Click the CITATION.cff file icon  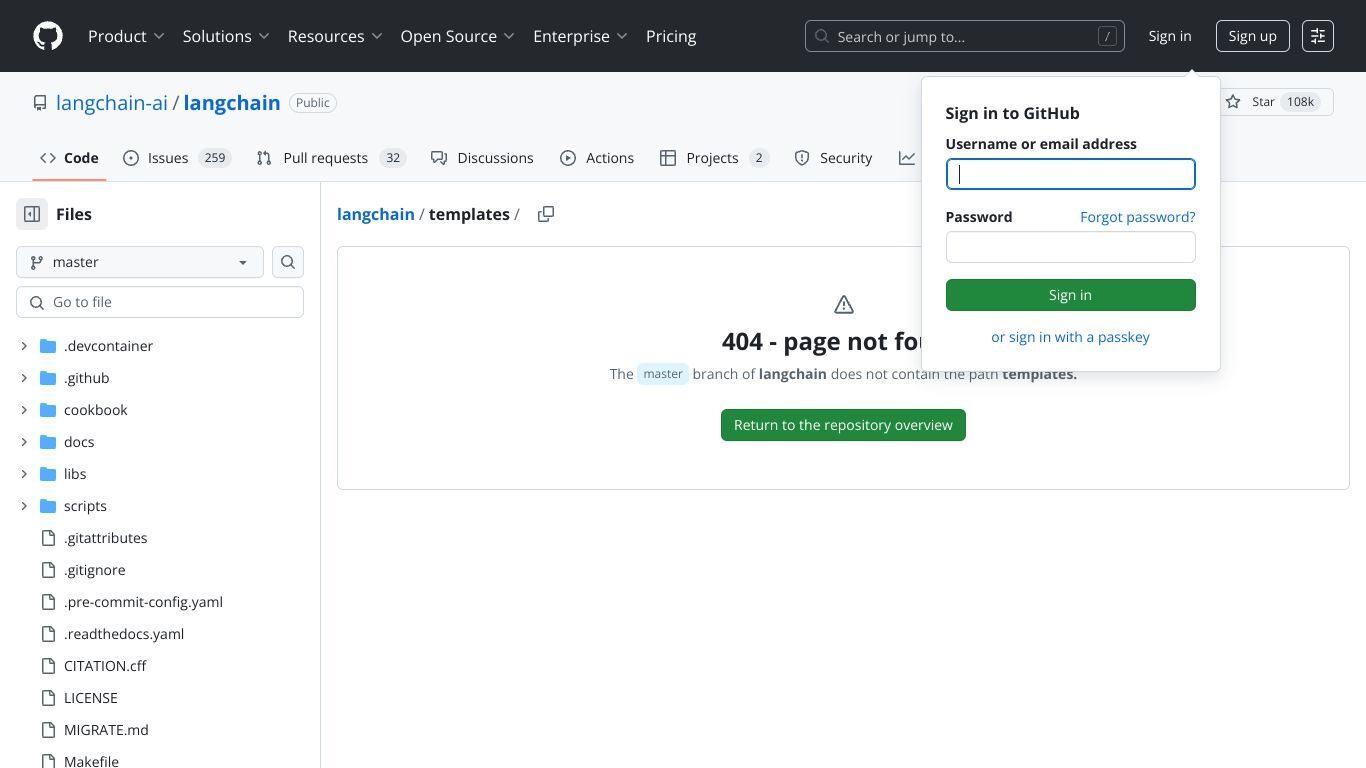click(x=48, y=666)
